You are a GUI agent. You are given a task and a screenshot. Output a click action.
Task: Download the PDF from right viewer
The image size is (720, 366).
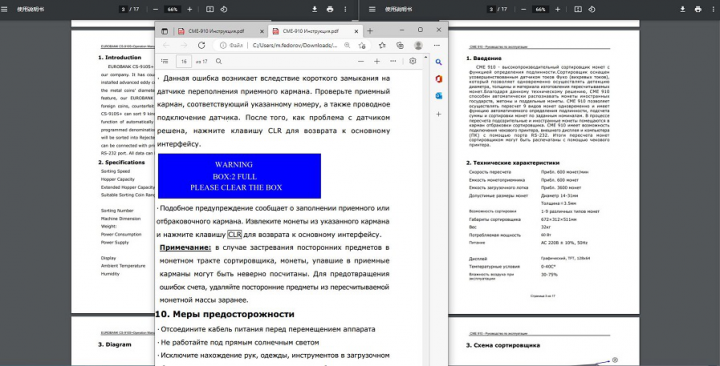coord(683,9)
